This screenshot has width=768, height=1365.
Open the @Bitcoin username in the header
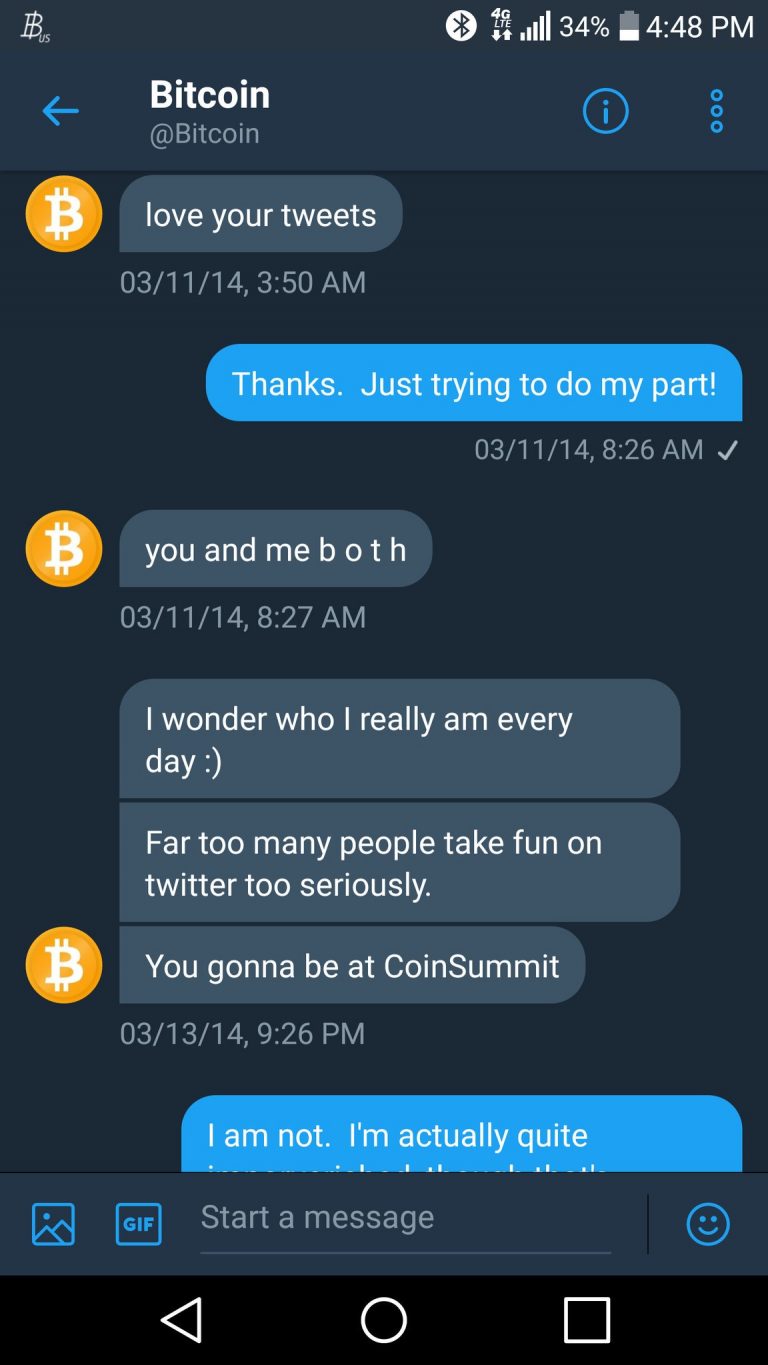pyautogui.click(x=208, y=132)
